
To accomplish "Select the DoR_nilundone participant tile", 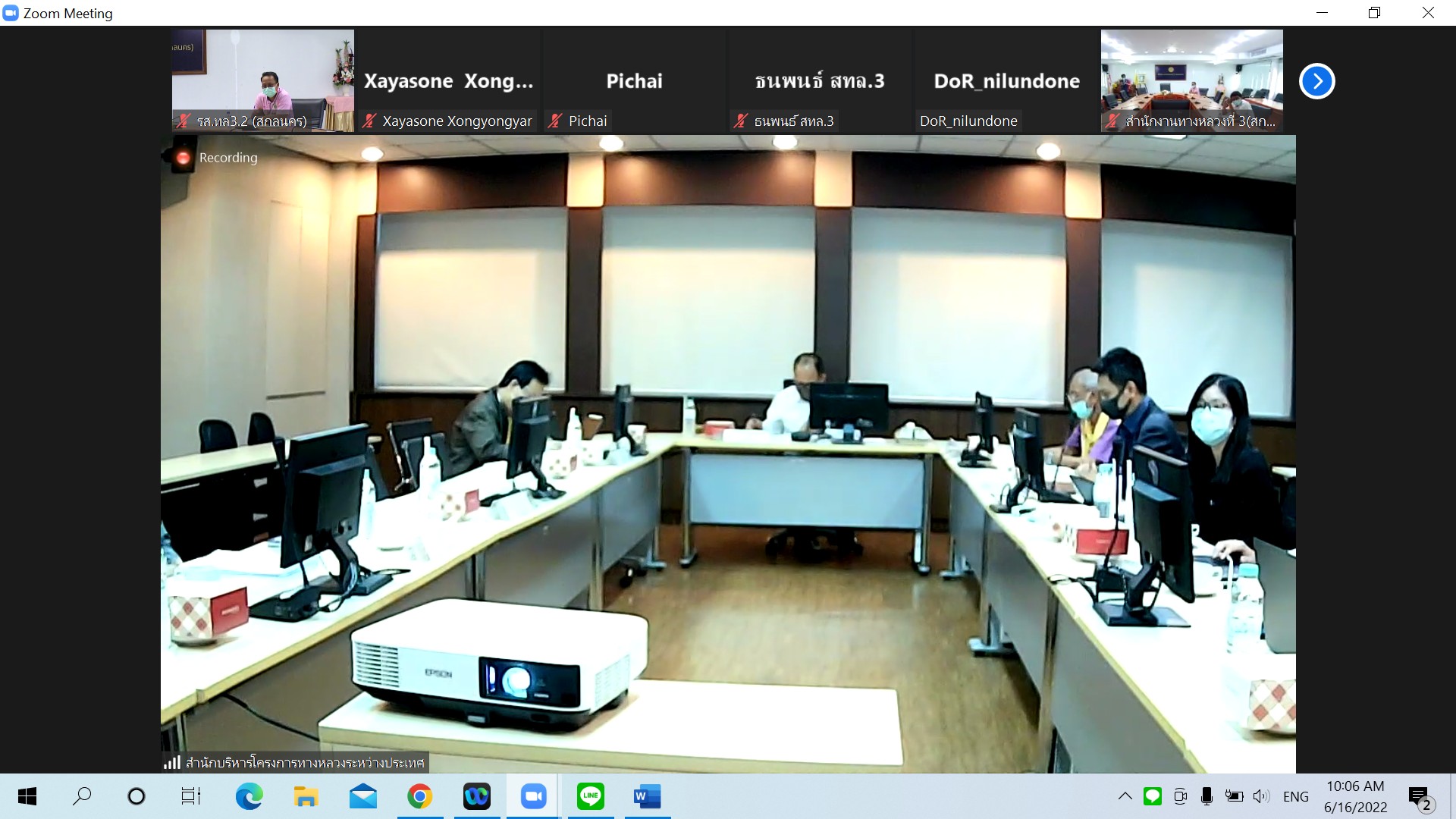I will click(1006, 81).
